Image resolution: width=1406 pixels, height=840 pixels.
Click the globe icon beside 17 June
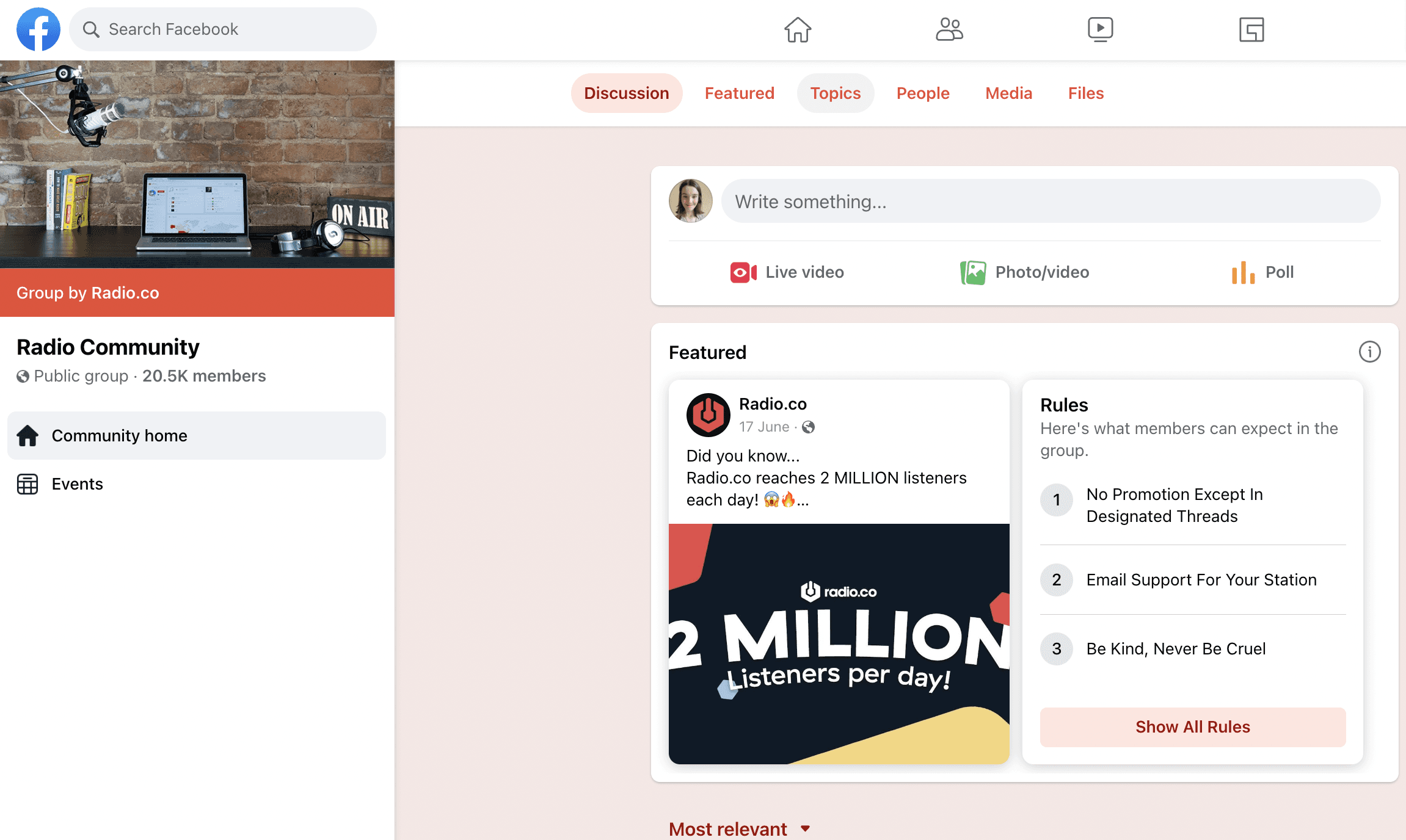tap(808, 427)
